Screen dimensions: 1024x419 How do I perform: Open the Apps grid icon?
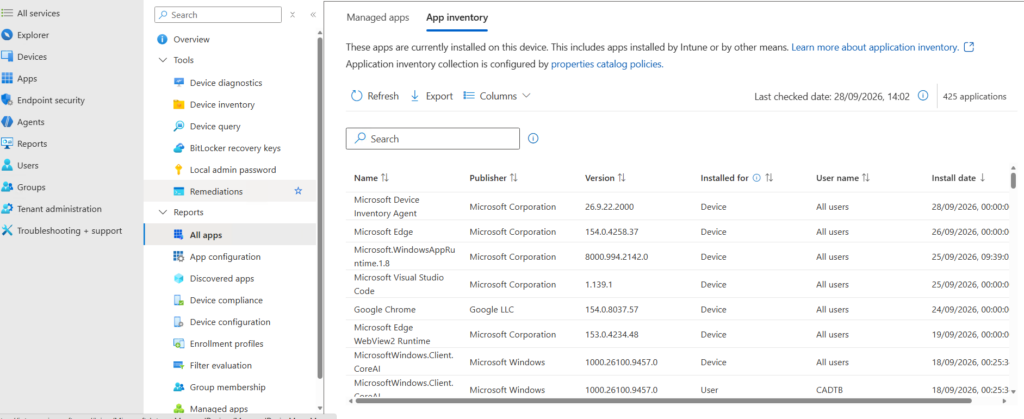coord(7,78)
